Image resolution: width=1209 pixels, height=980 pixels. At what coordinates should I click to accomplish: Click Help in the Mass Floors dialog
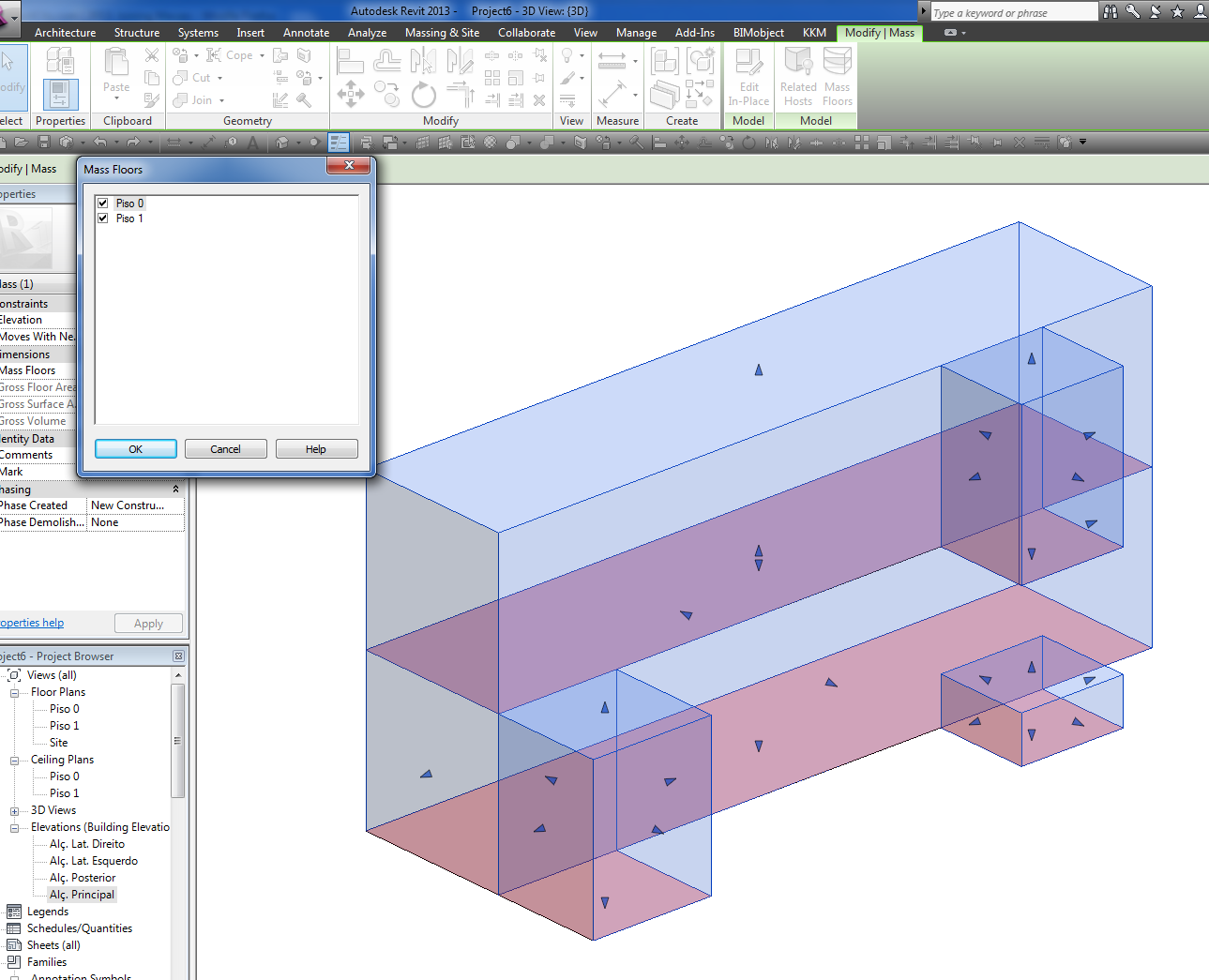316,449
